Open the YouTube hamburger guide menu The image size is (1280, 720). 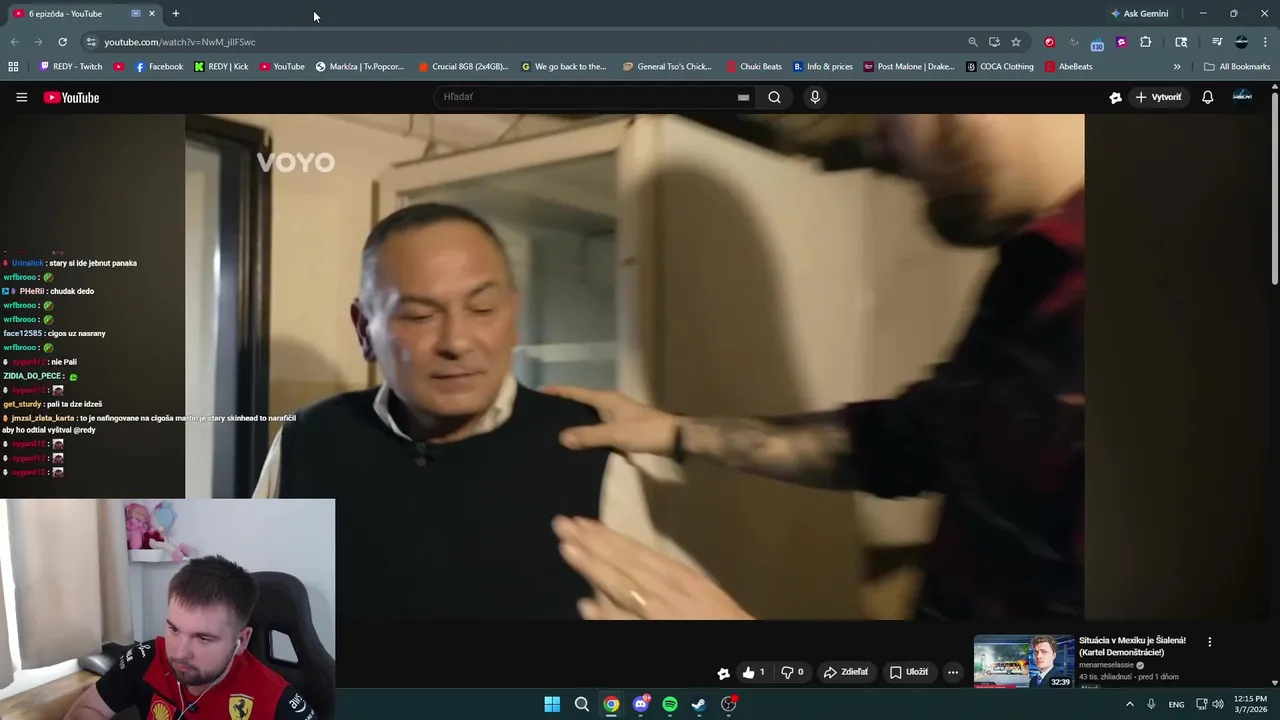(21, 97)
